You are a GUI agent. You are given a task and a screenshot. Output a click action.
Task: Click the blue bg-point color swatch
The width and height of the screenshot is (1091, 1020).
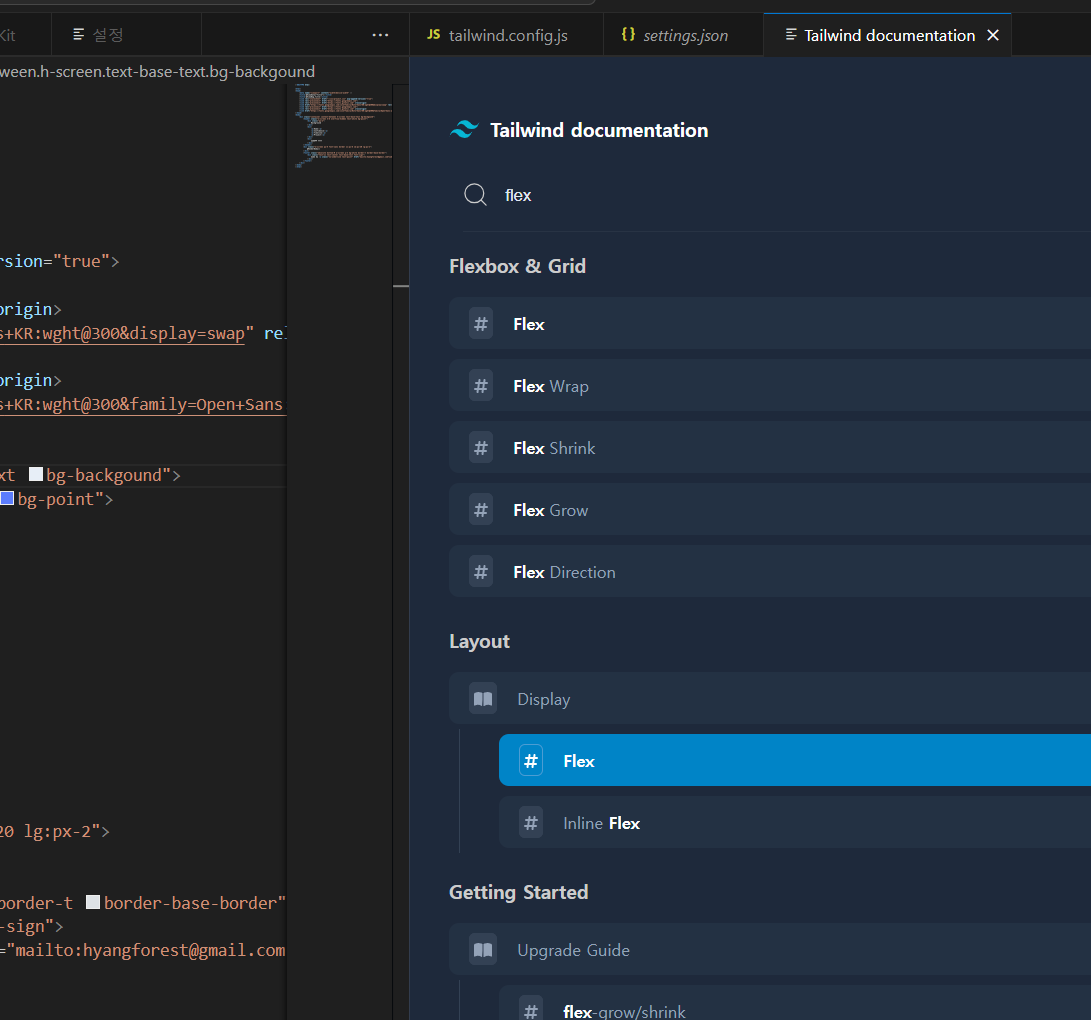pyautogui.click(x=7, y=498)
